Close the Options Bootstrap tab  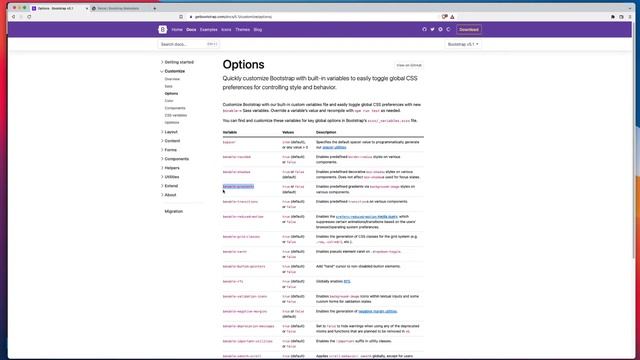click(x=87, y=8)
